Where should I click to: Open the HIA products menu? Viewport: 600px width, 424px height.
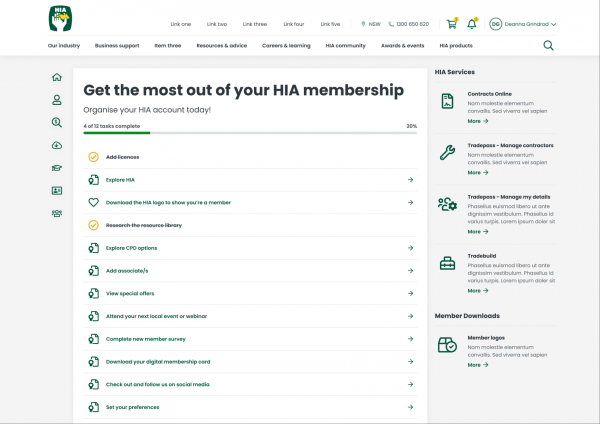(x=456, y=46)
